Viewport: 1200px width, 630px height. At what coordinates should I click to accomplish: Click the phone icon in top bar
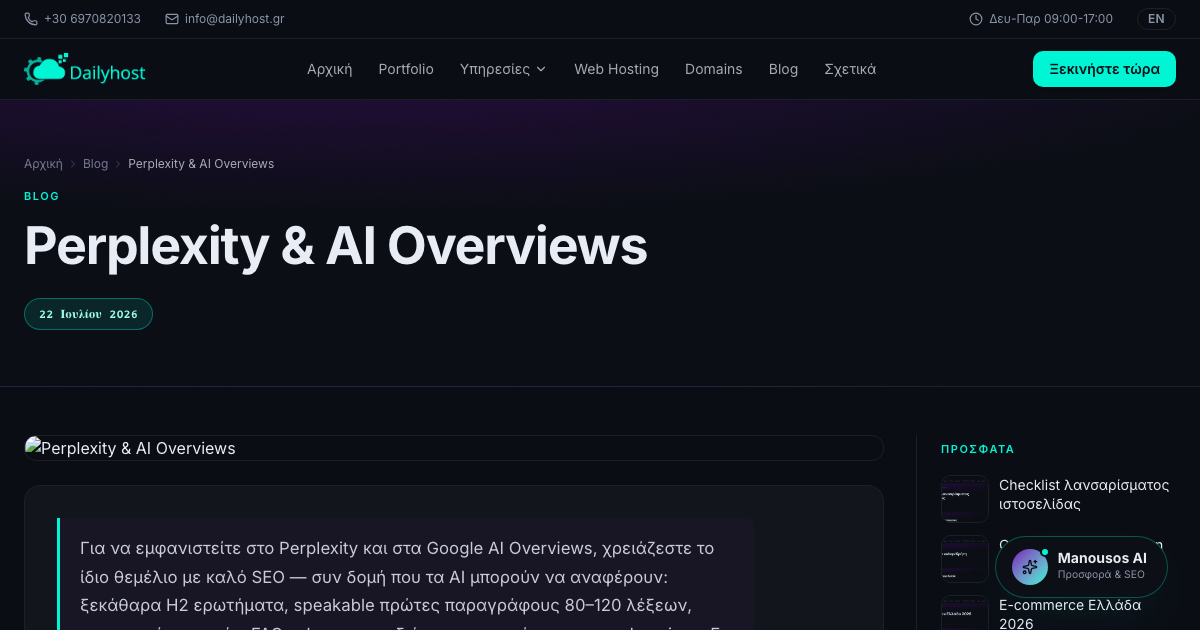(31, 19)
